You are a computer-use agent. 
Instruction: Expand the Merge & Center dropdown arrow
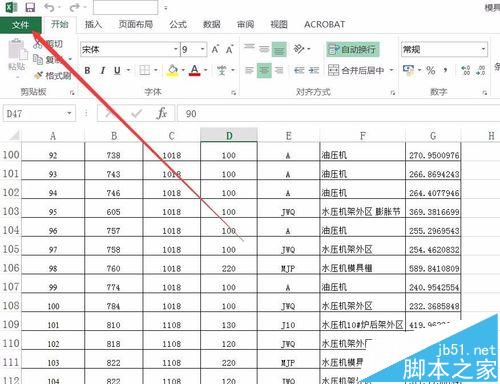click(391, 70)
